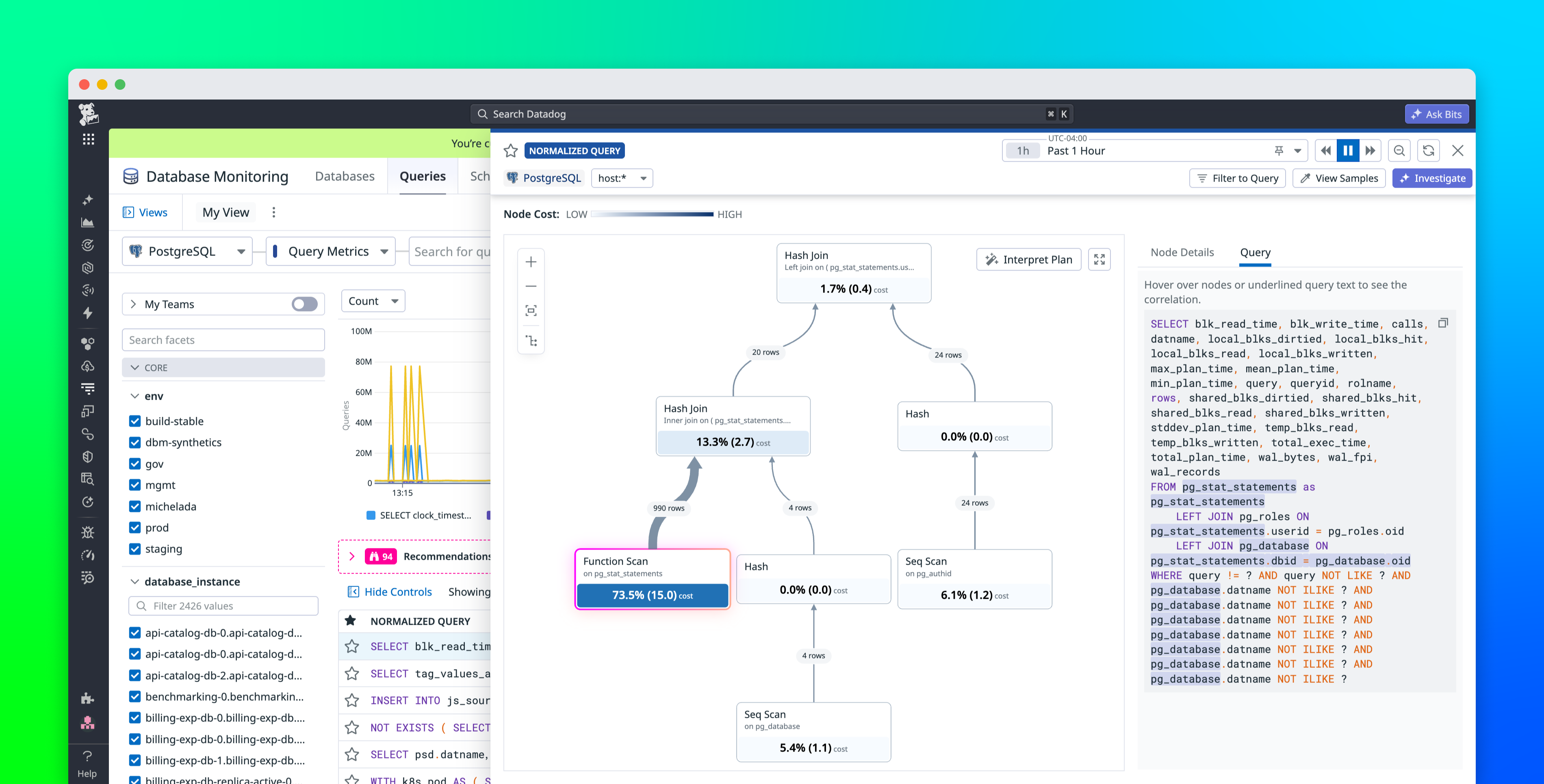1544x784 pixels.
Task: Uncheck benchmarking-0 database instance checkbox
Action: 135,697
